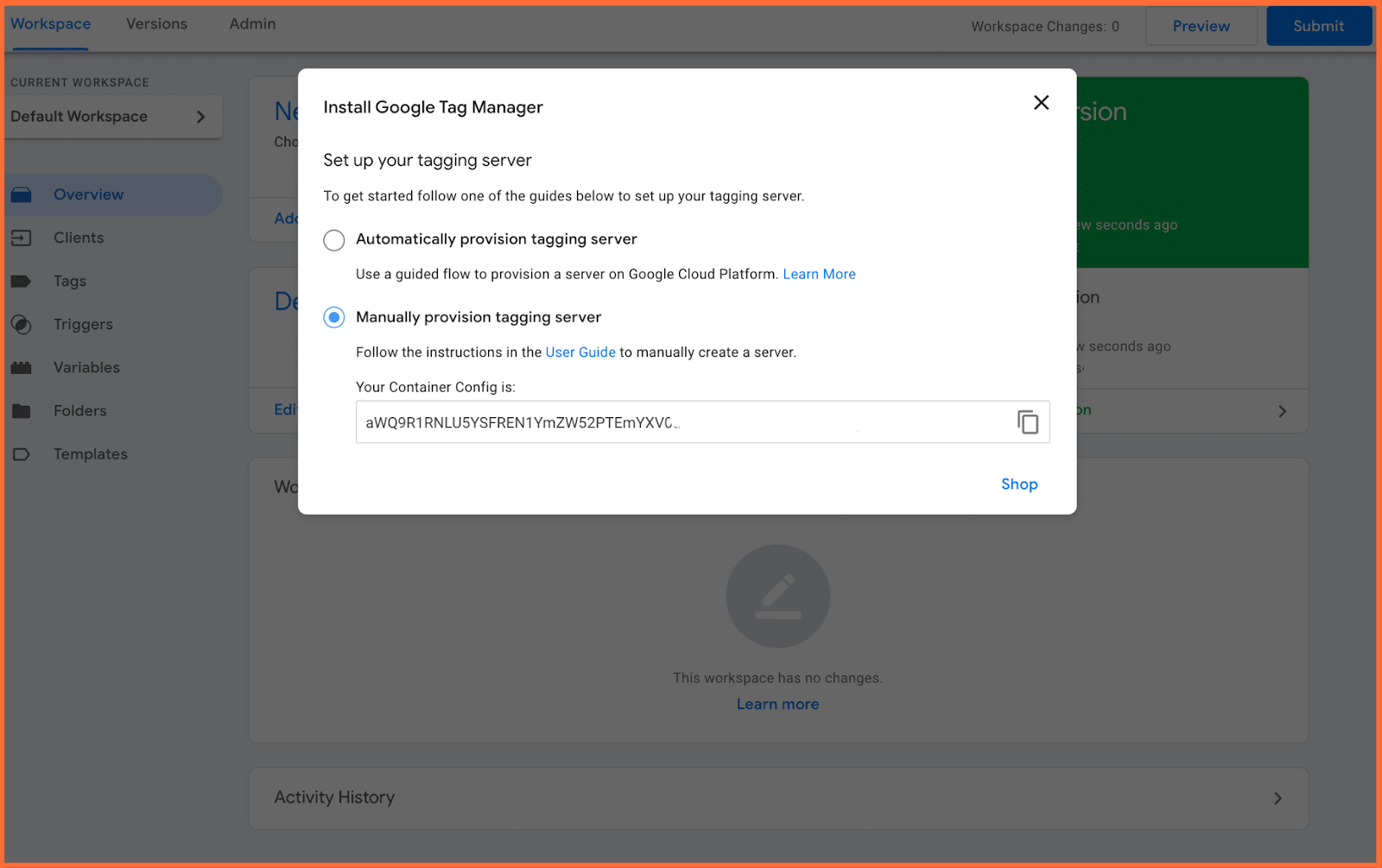Expand the Activity History section

pos(1277,798)
